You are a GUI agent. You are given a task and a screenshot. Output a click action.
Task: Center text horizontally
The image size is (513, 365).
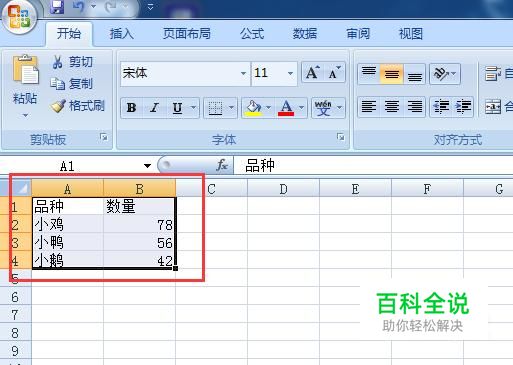click(x=392, y=107)
